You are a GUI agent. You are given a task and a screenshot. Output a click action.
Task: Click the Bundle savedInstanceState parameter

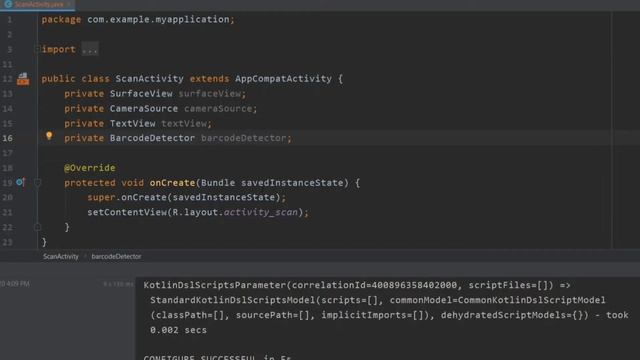[x=272, y=182]
